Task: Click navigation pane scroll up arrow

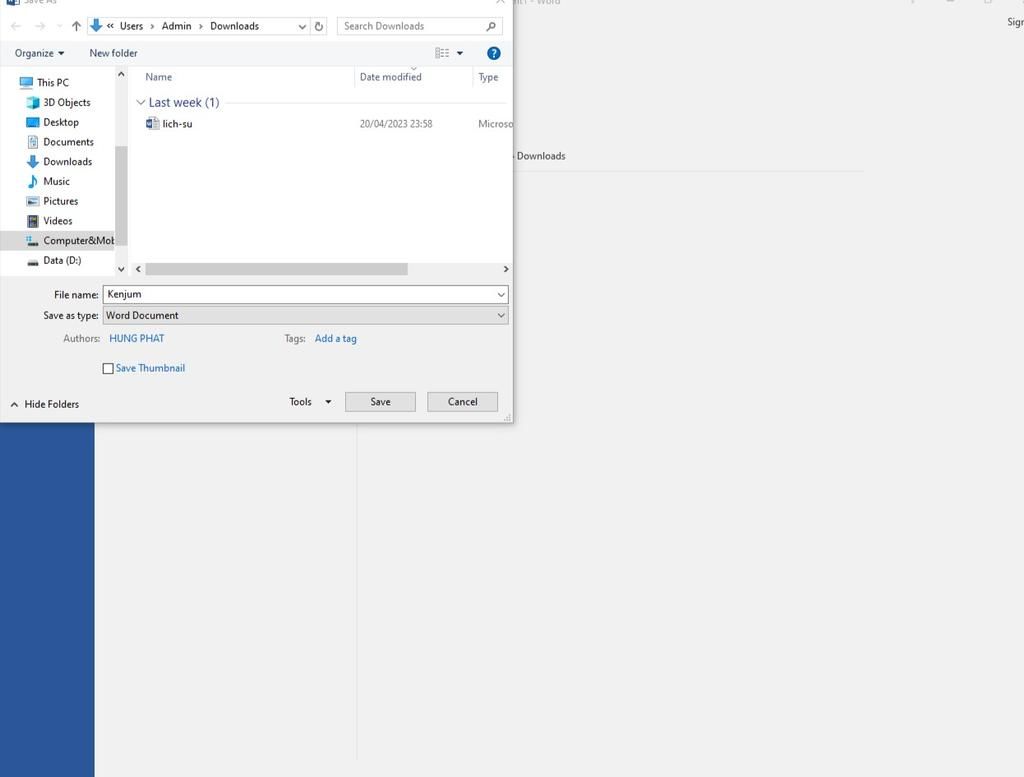Action: tap(121, 74)
